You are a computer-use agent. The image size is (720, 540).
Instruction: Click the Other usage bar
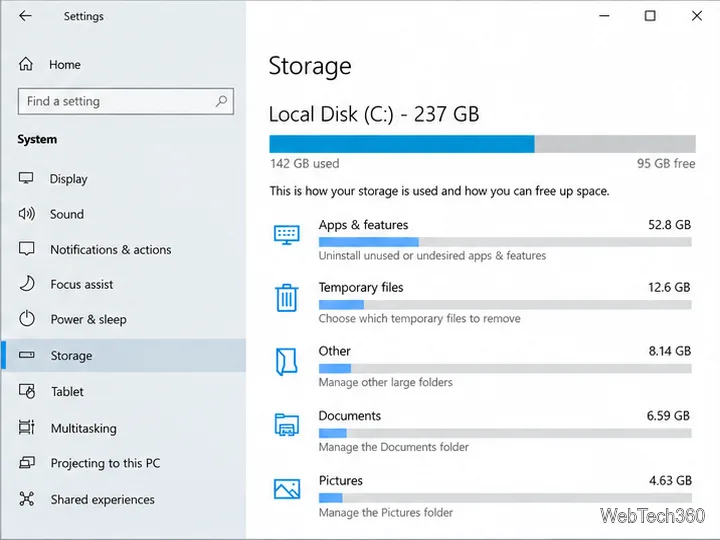click(x=505, y=368)
